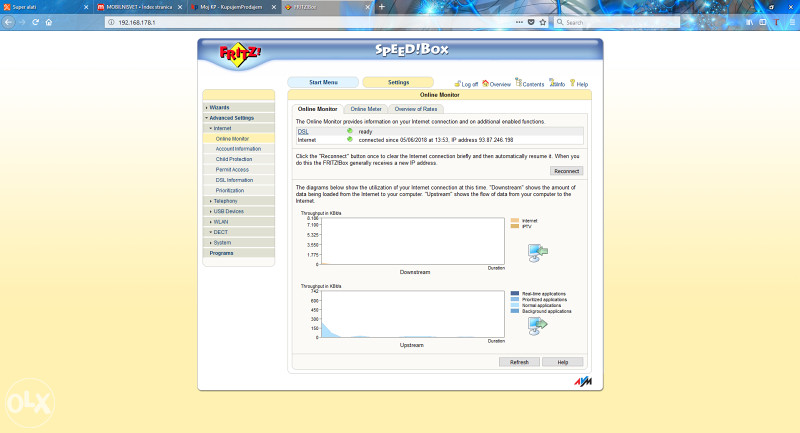Click the Help button at bottom
Viewport: 800px width, 433px height.
point(563,362)
